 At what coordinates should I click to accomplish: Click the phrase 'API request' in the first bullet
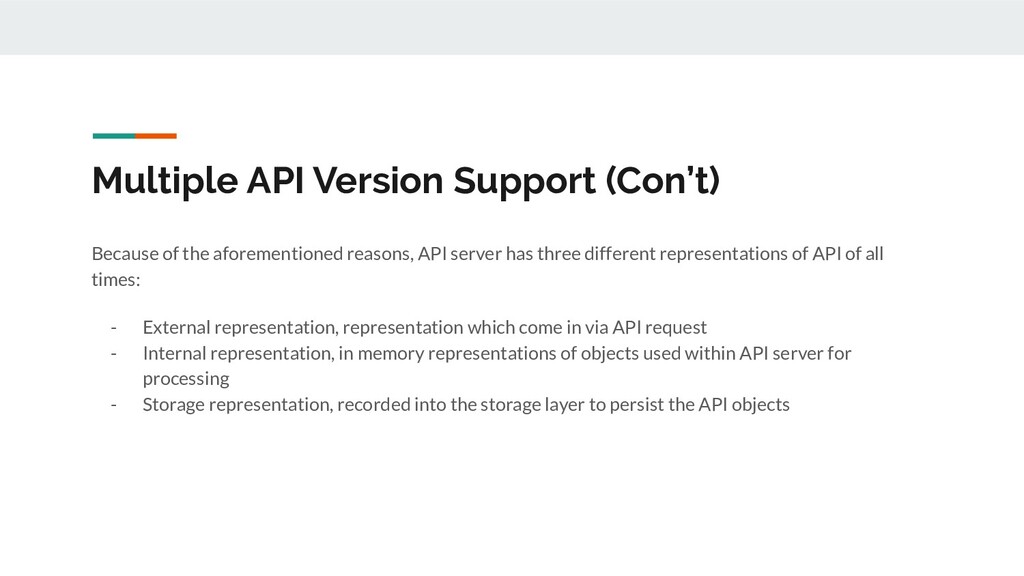[660, 327]
